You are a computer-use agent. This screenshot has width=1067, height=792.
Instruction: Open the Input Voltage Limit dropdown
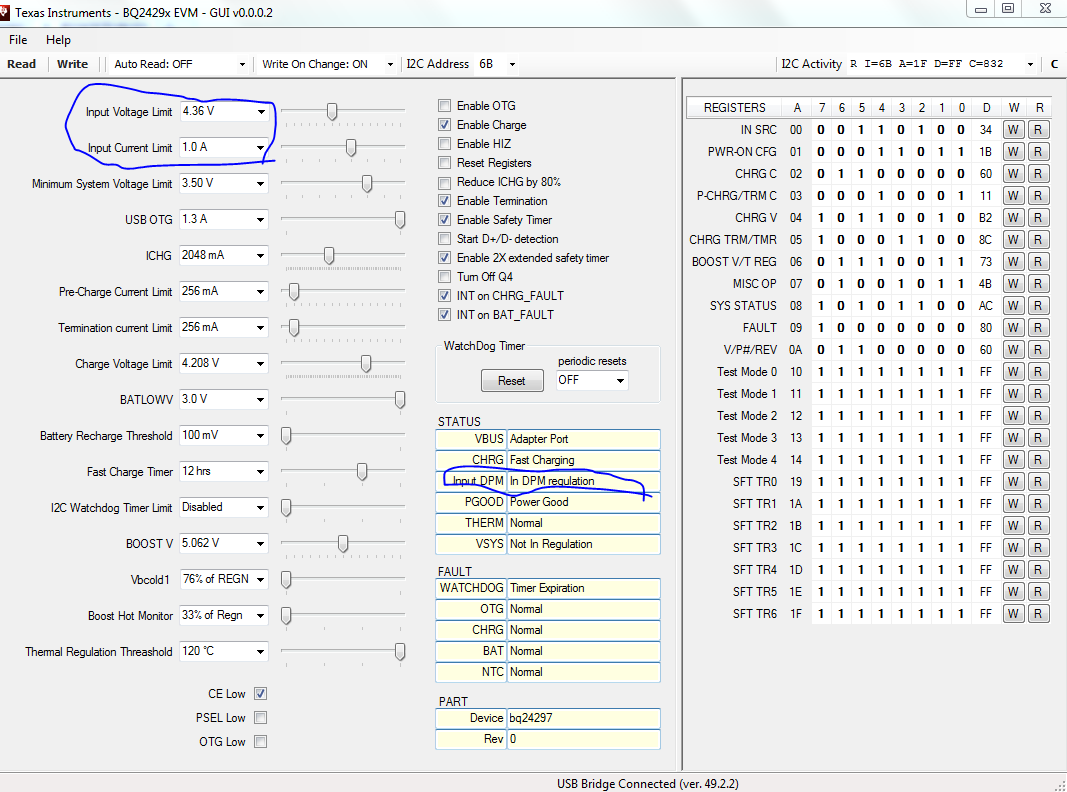pyautogui.click(x=261, y=112)
